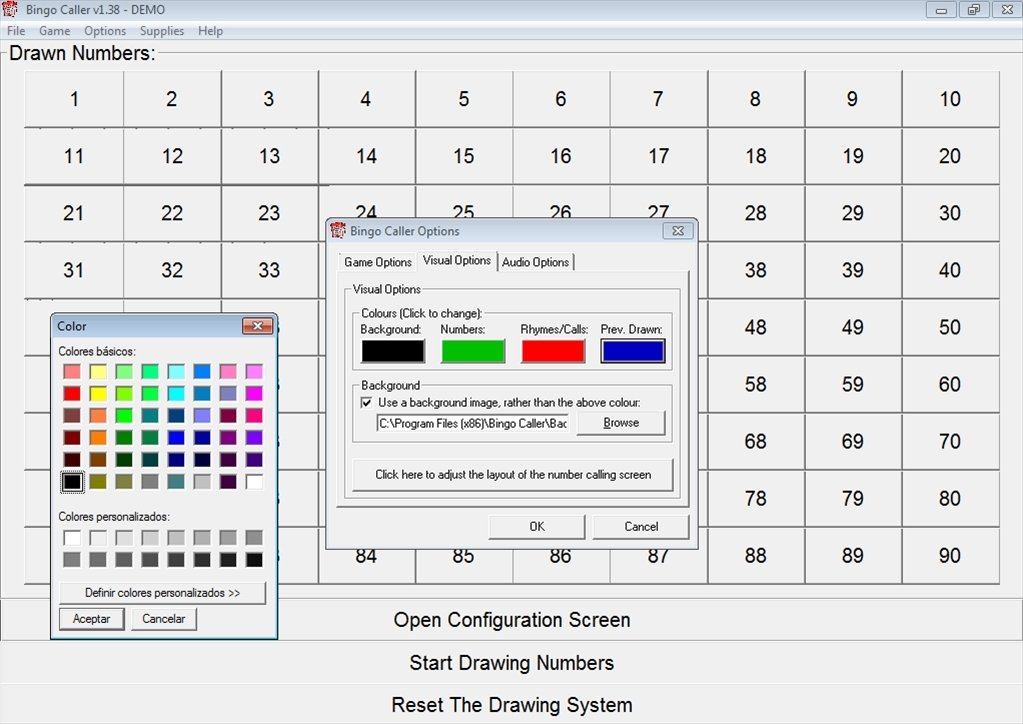Click the Bingo Caller Options dialog icon
The width and height of the screenshot is (1023, 724).
[x=338, y=231]
